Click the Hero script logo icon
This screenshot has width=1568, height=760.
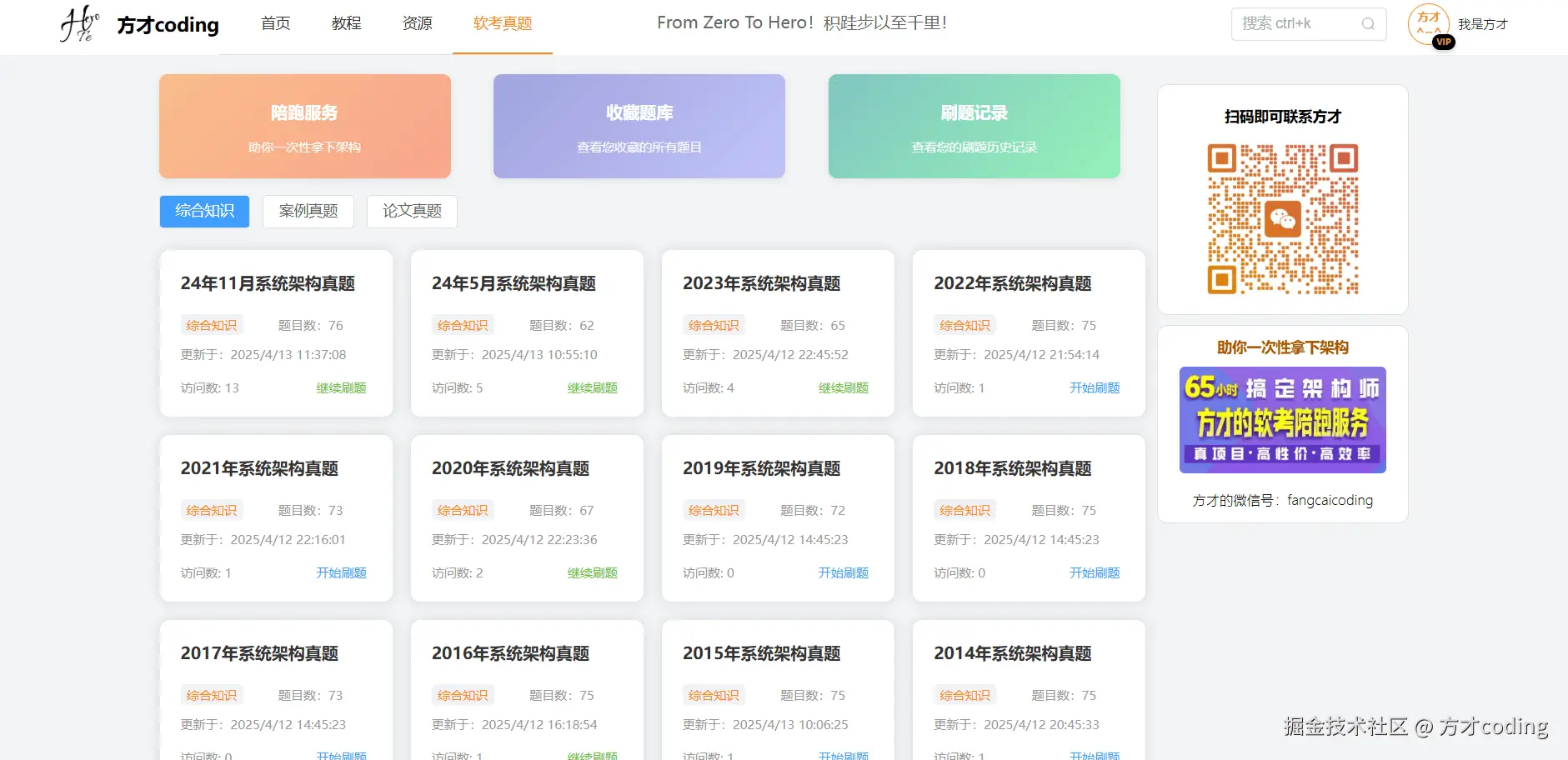[x=80, y=23]
